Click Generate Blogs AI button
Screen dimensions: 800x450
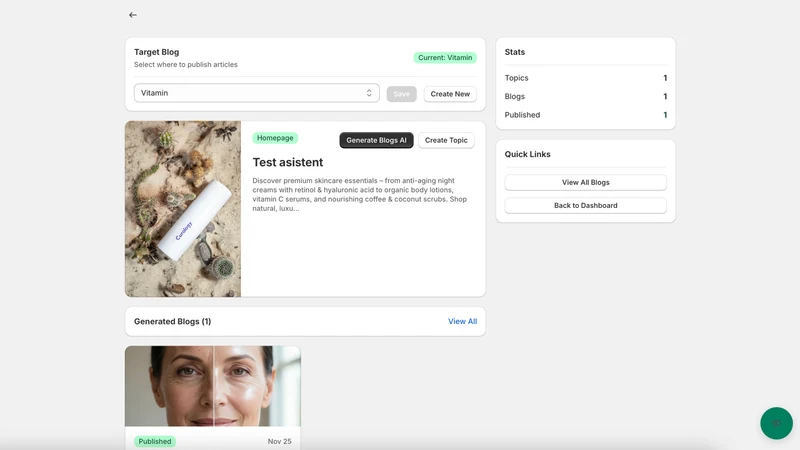click(x=377, y=140)
